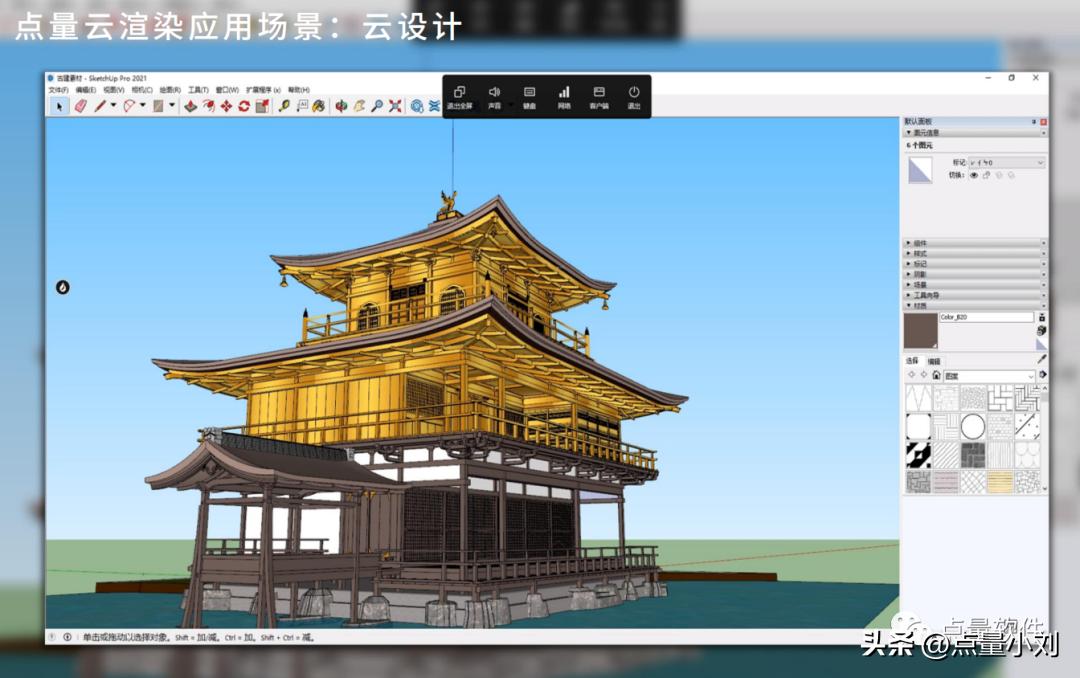Open the Rectangle tool dropdown arrow
Image resolution: width=1080 pixels, height=678 pixels.
pos(172,106)
